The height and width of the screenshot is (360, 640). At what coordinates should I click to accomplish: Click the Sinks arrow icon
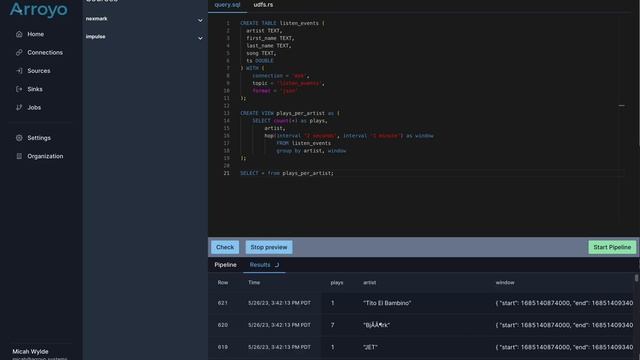click(19, 89)
